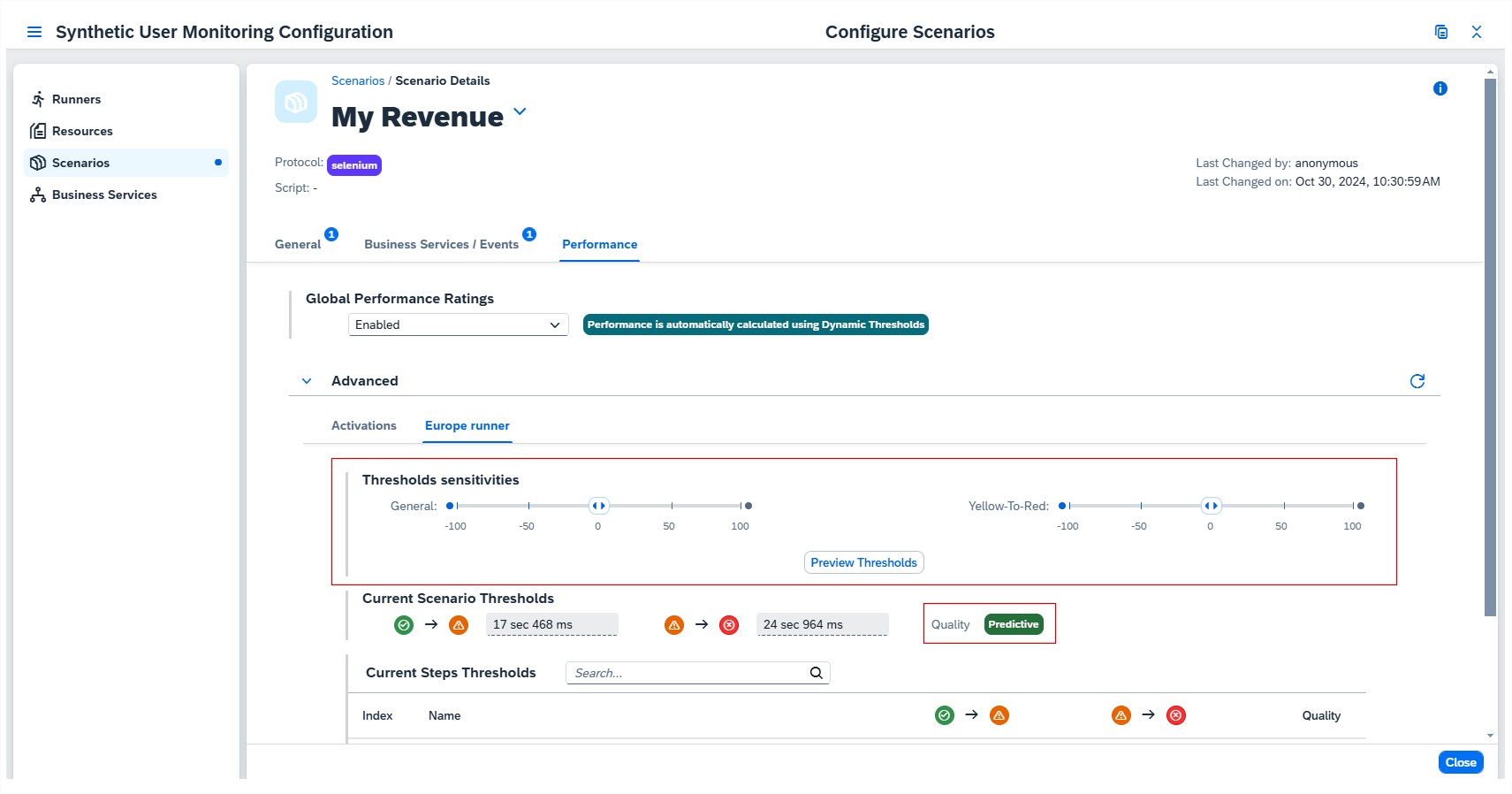
Task: Click the Preview Thresholds button
Action: pos(863,562)
